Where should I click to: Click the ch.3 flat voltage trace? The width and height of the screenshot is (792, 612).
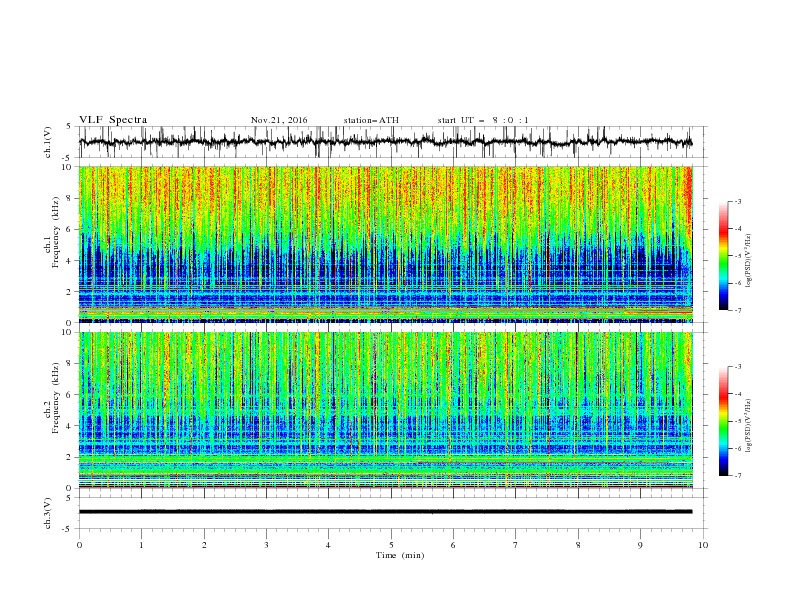385,512
